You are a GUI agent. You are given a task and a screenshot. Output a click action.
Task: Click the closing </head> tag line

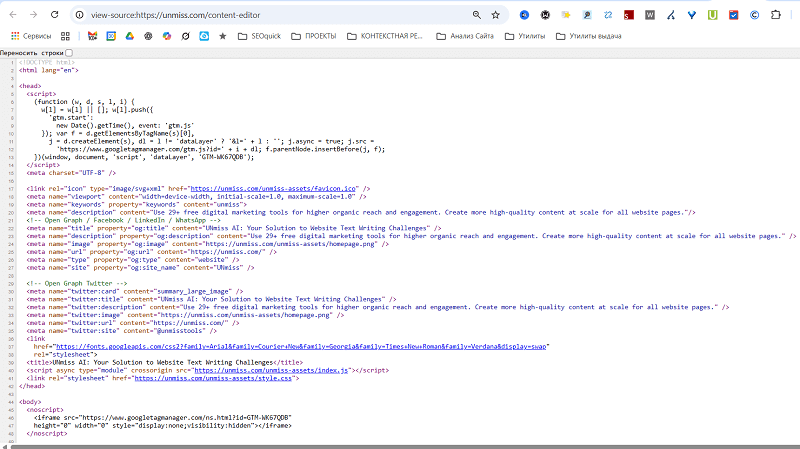click(32, 386)
